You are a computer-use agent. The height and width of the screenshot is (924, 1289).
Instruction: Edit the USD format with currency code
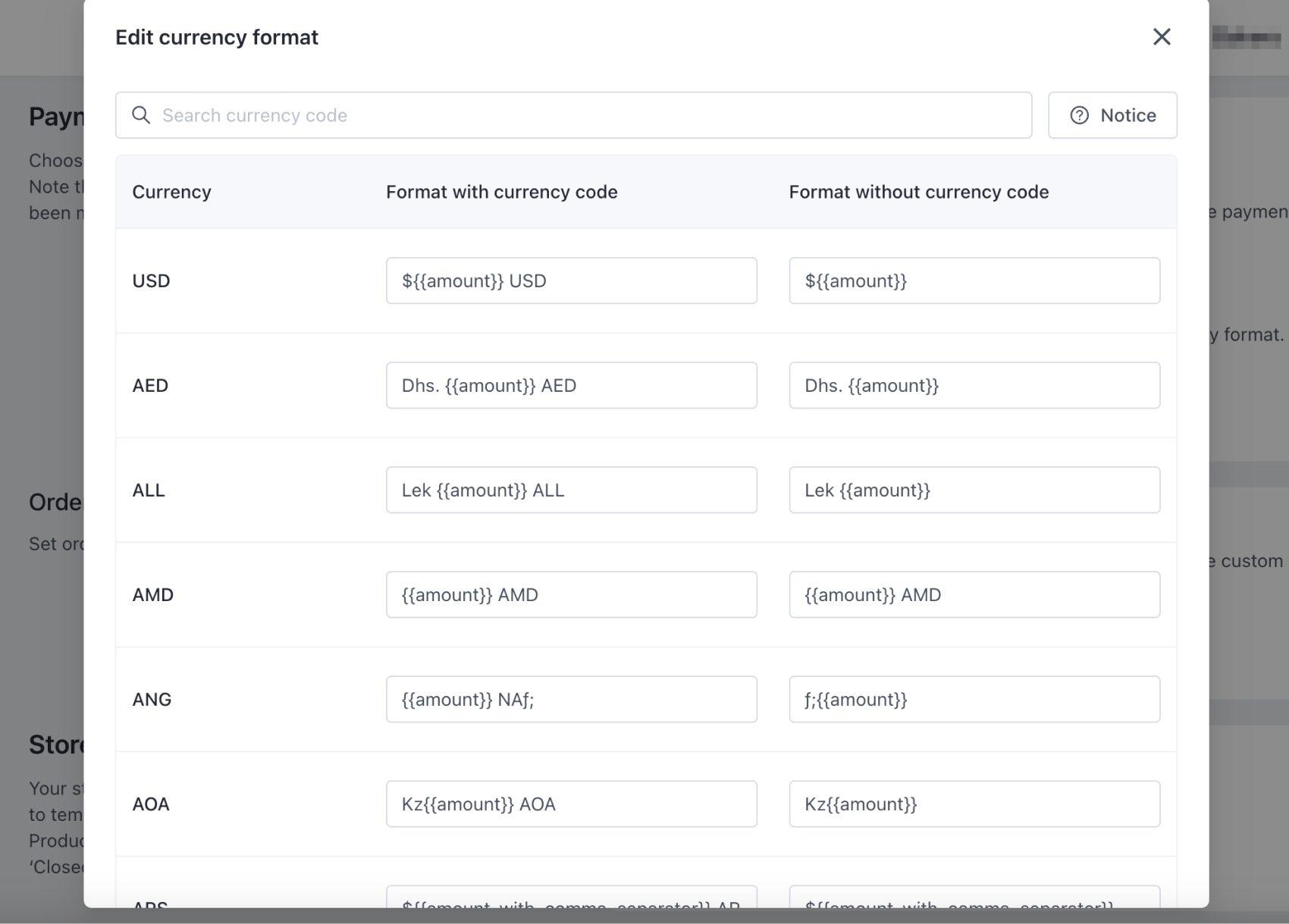[x=572, y=280]
